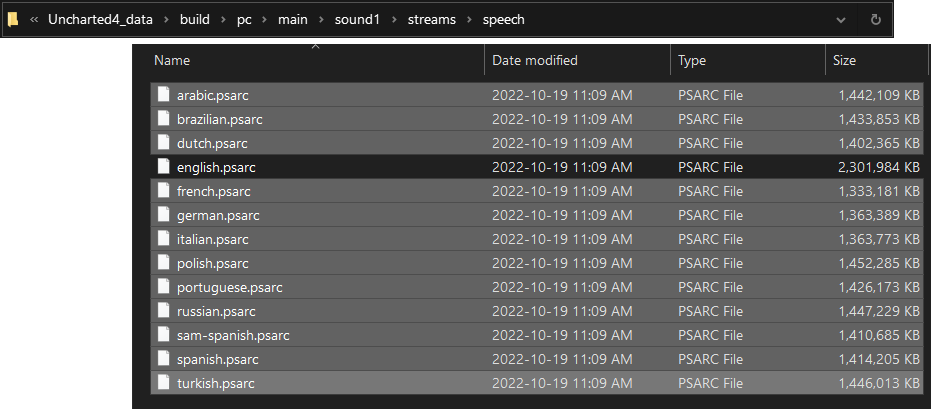931x409 pixels.
Task: Refresh the current folder view
Action: point(875,19)
